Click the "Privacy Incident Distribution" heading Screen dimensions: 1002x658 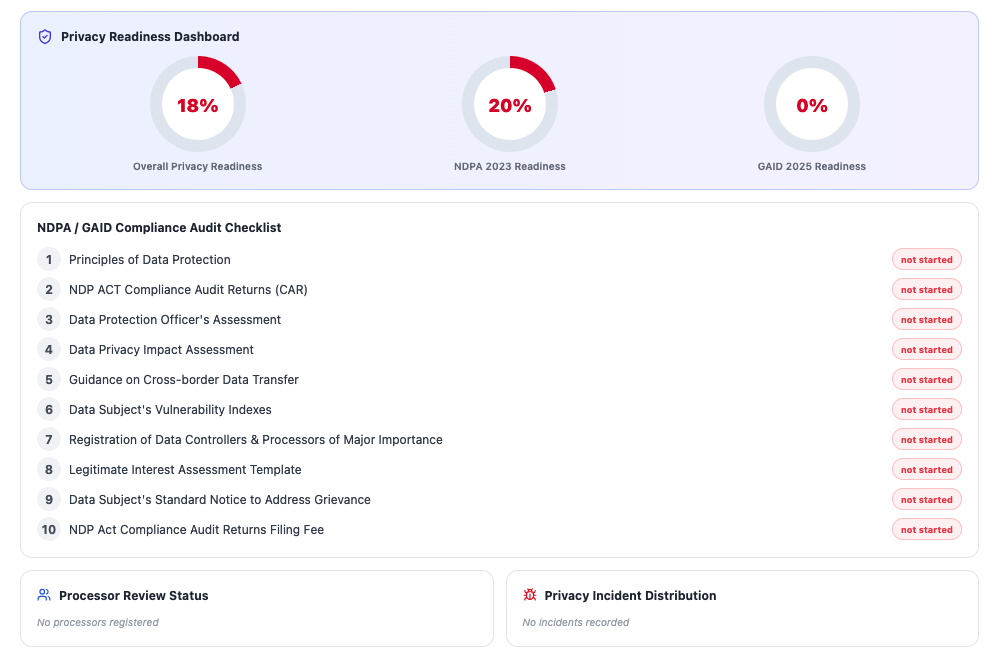click(630, 596)
